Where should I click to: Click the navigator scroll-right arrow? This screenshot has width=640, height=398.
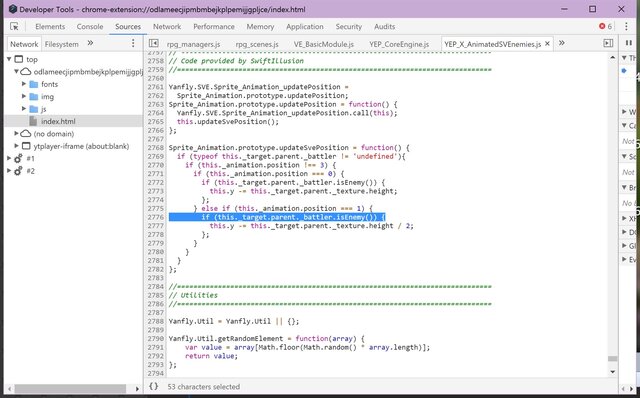coord(137,389)
